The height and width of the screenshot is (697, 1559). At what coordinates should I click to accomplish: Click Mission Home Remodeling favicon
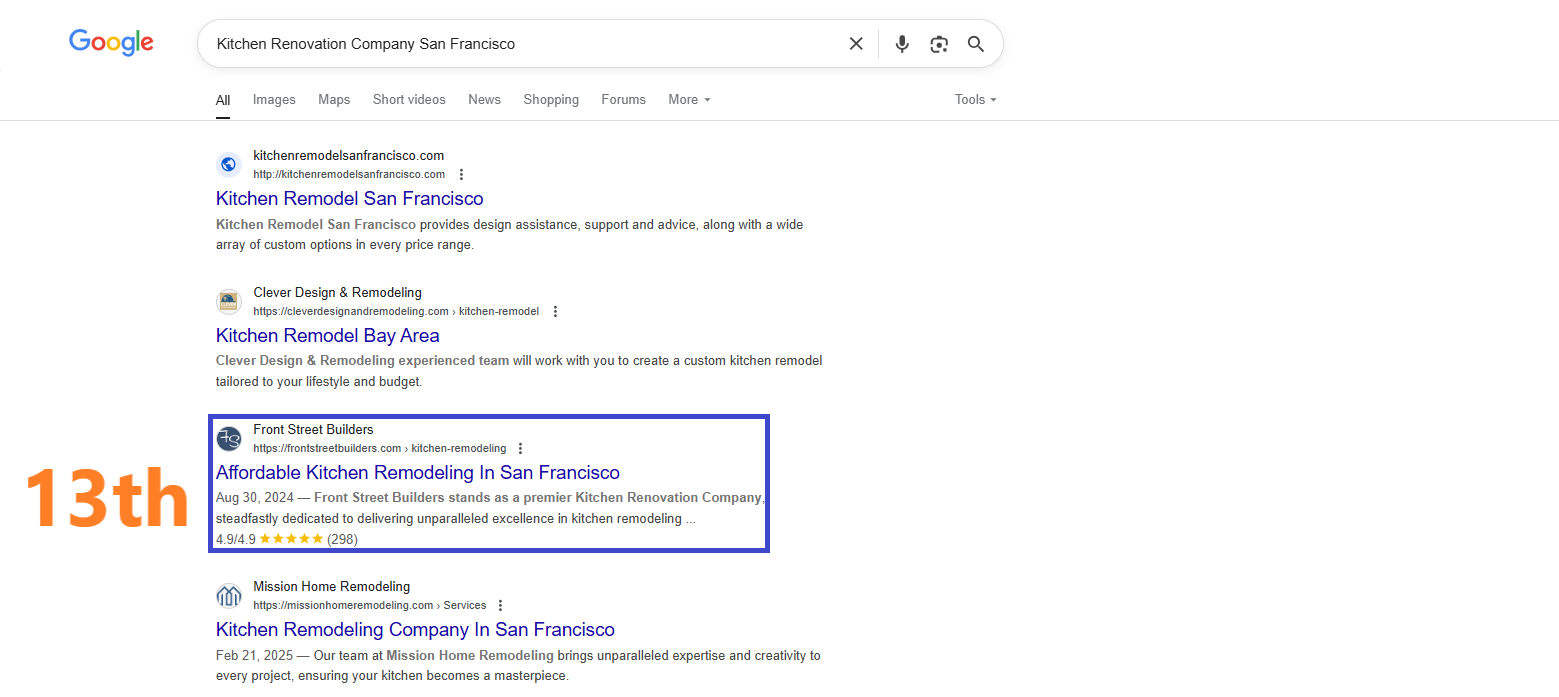(229, 596)
